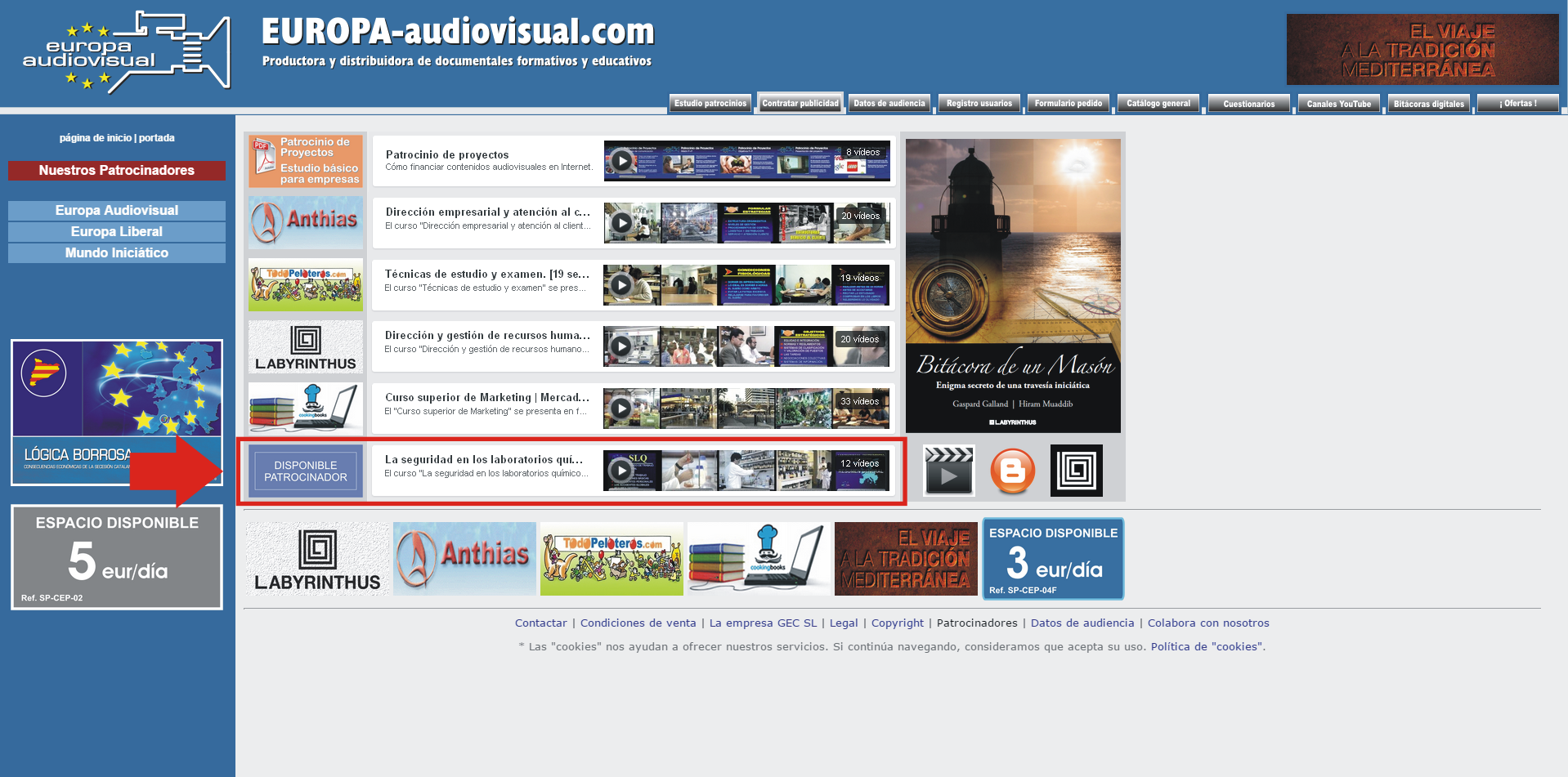Open the clapperboard video icon
The width and height of the screenshot is (1568, 777).
tap(948, 471)
